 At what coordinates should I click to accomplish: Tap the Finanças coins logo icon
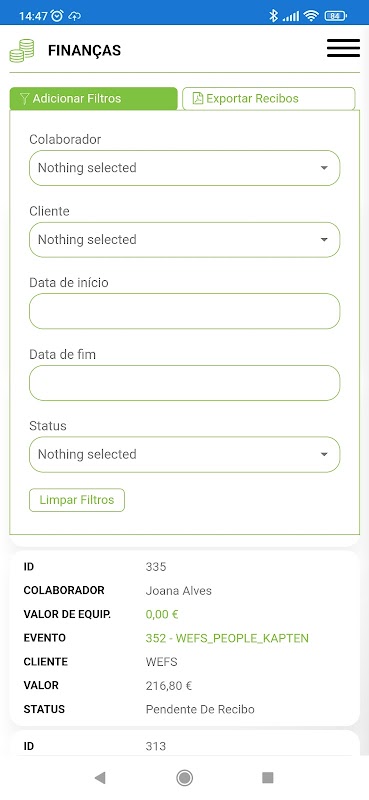(x=22, y=51)
